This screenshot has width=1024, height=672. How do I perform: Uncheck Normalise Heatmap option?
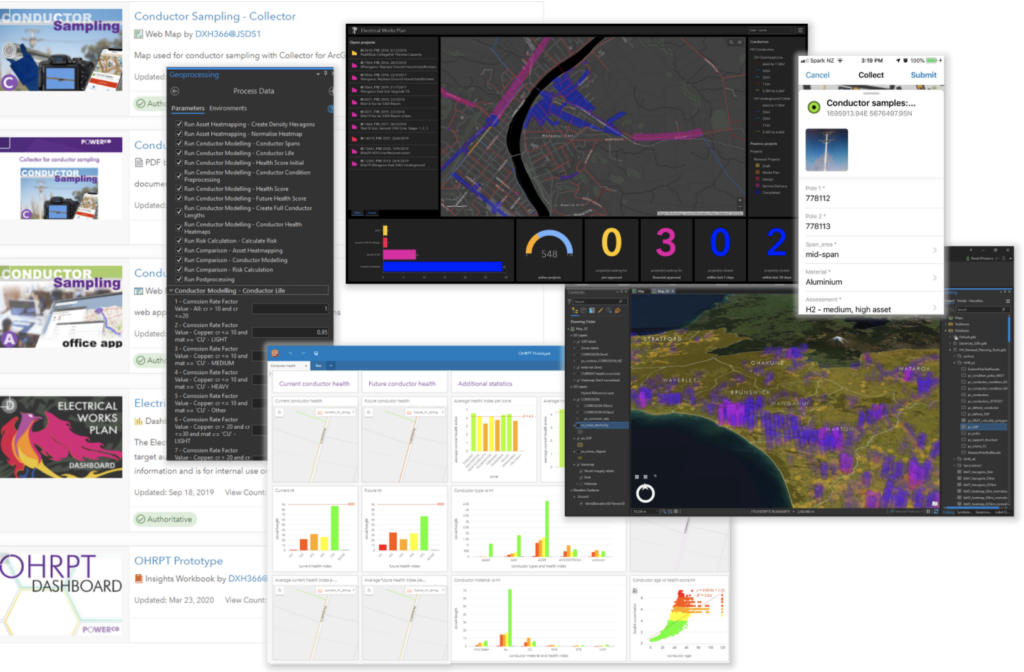pyautogui.click(x=179, y=134)
